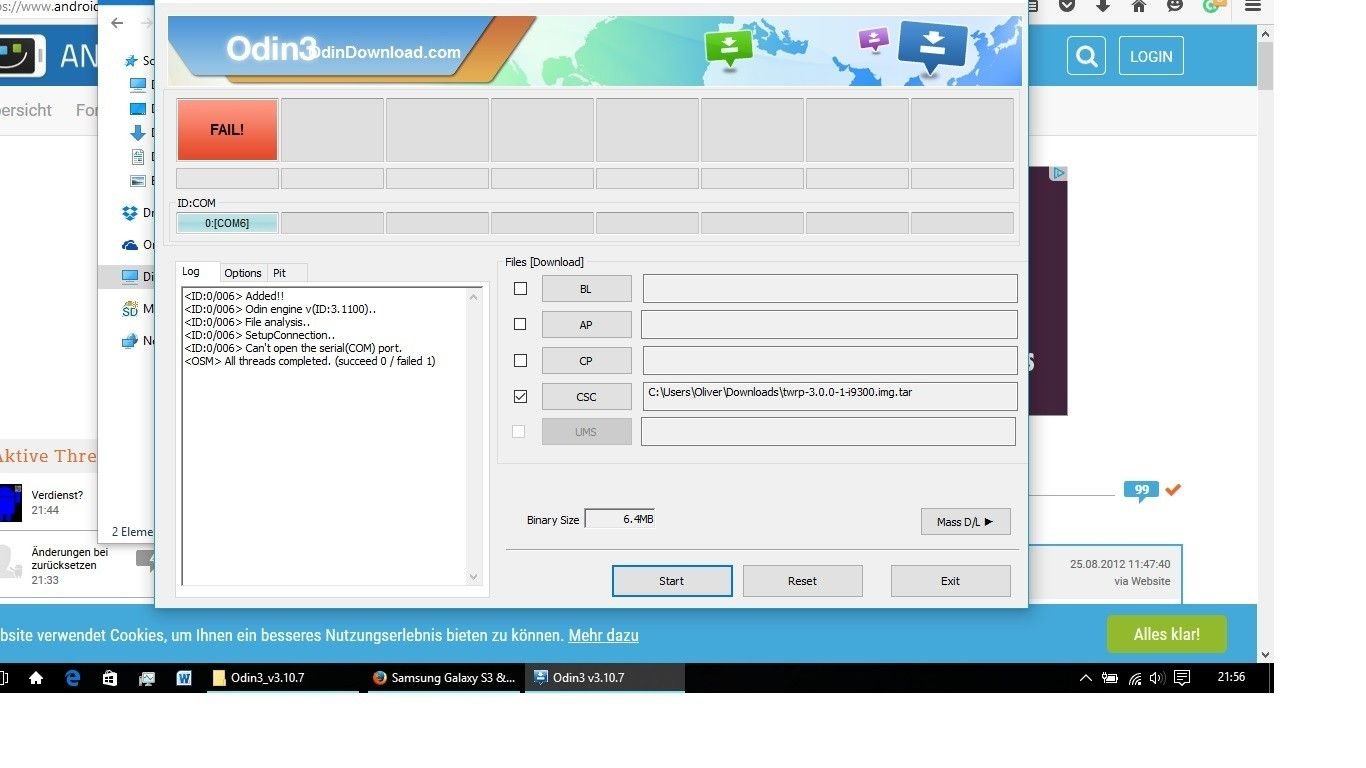Select the SD card icon in Explorer sidebar

pyautogui.click(x=130, y=309)
